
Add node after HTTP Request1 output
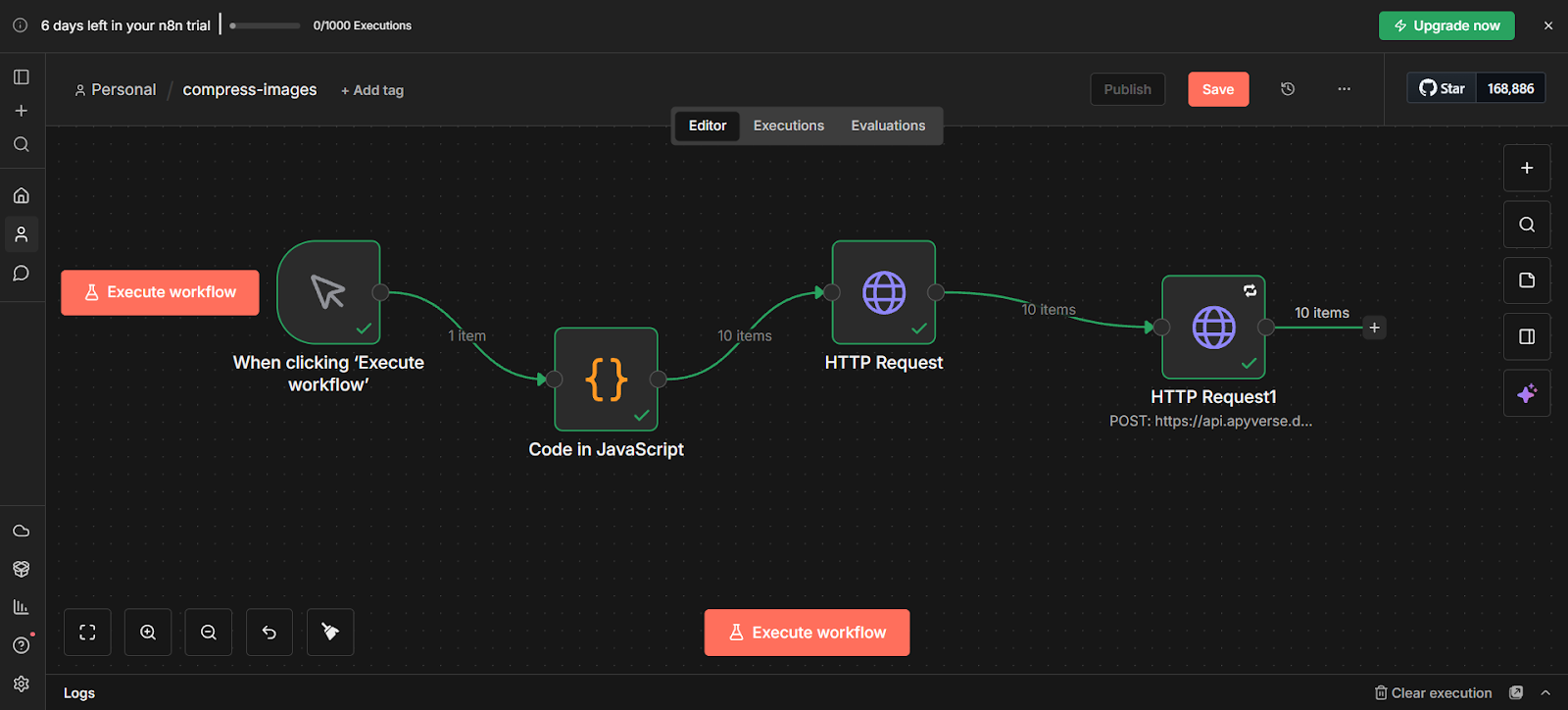1374,328
